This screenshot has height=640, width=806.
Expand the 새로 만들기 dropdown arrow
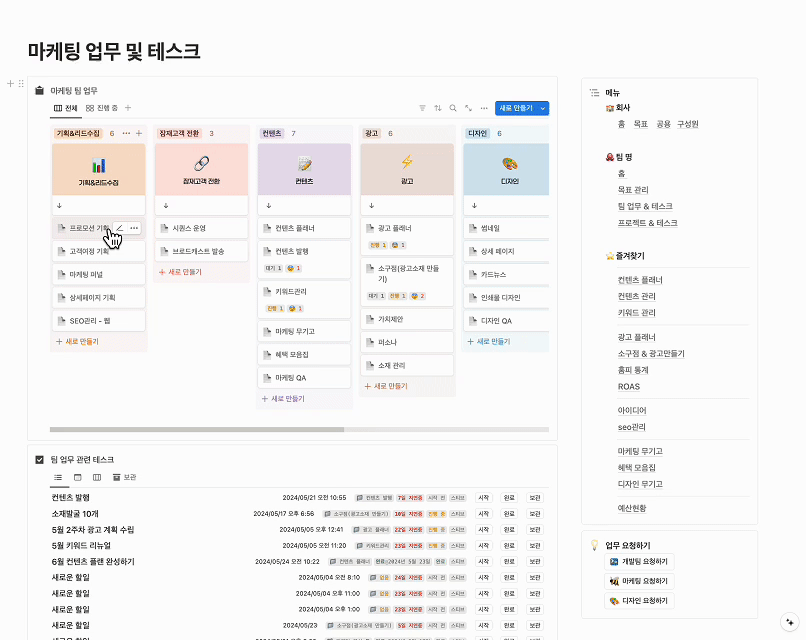pyautogui.click(x=543, y=108)
